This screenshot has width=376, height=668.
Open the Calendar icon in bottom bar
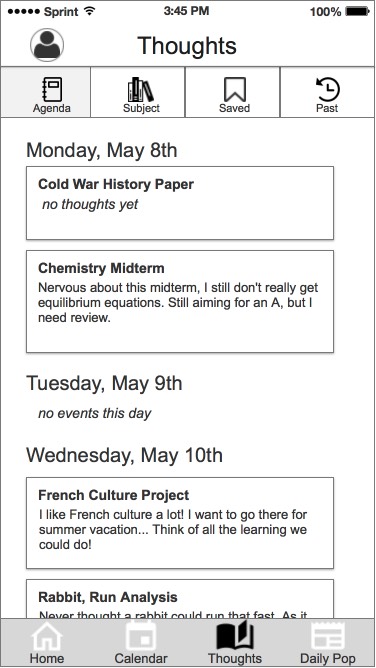pyautogui.click(x=141, y=636)
